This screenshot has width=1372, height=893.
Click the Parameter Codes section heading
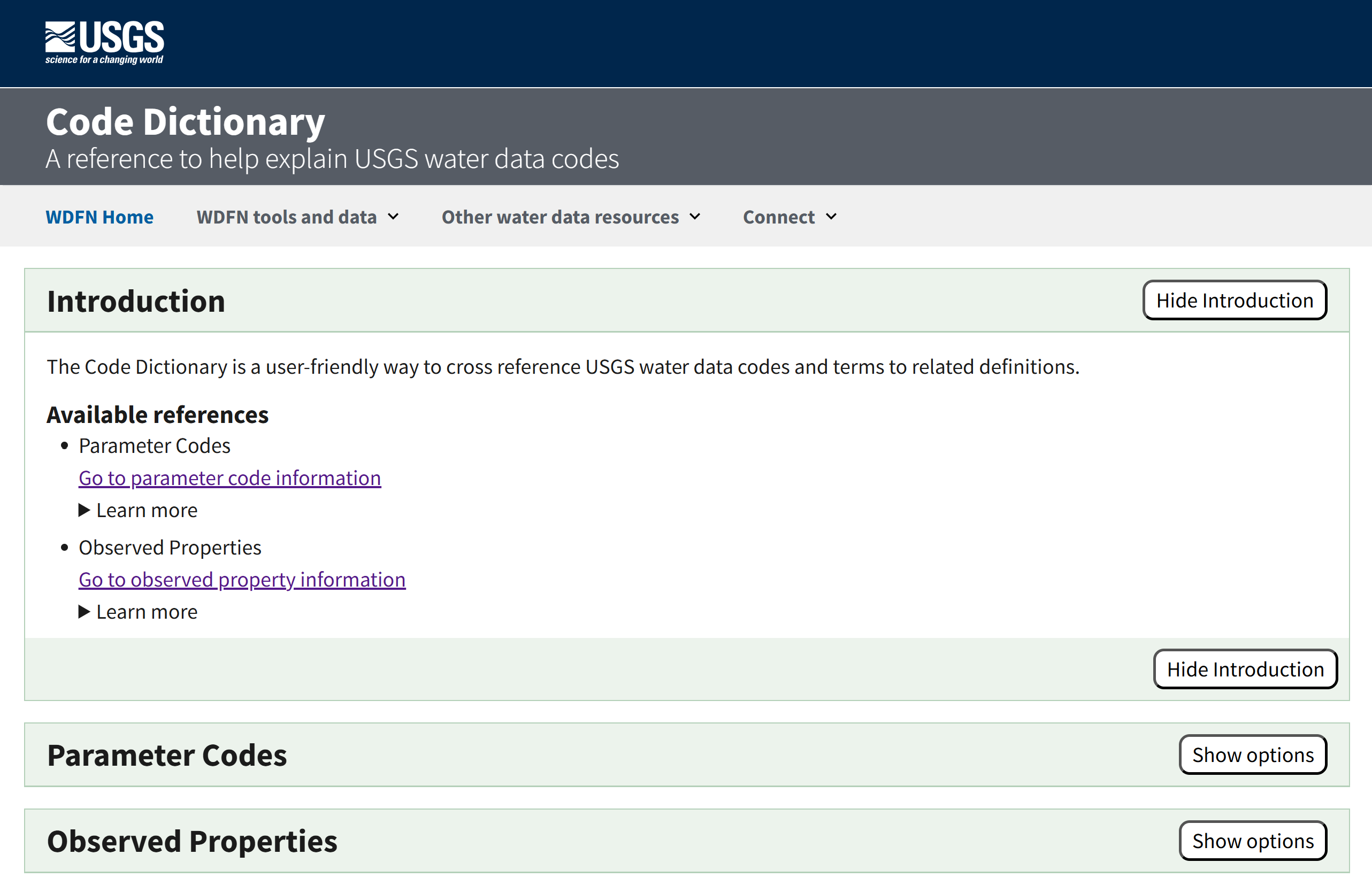click(x=167, y=755)
